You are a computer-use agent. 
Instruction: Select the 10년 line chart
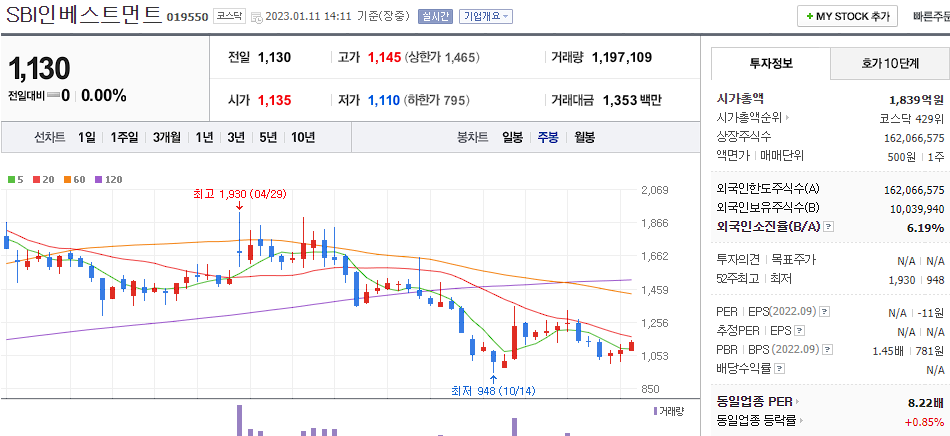pos(303,137)
